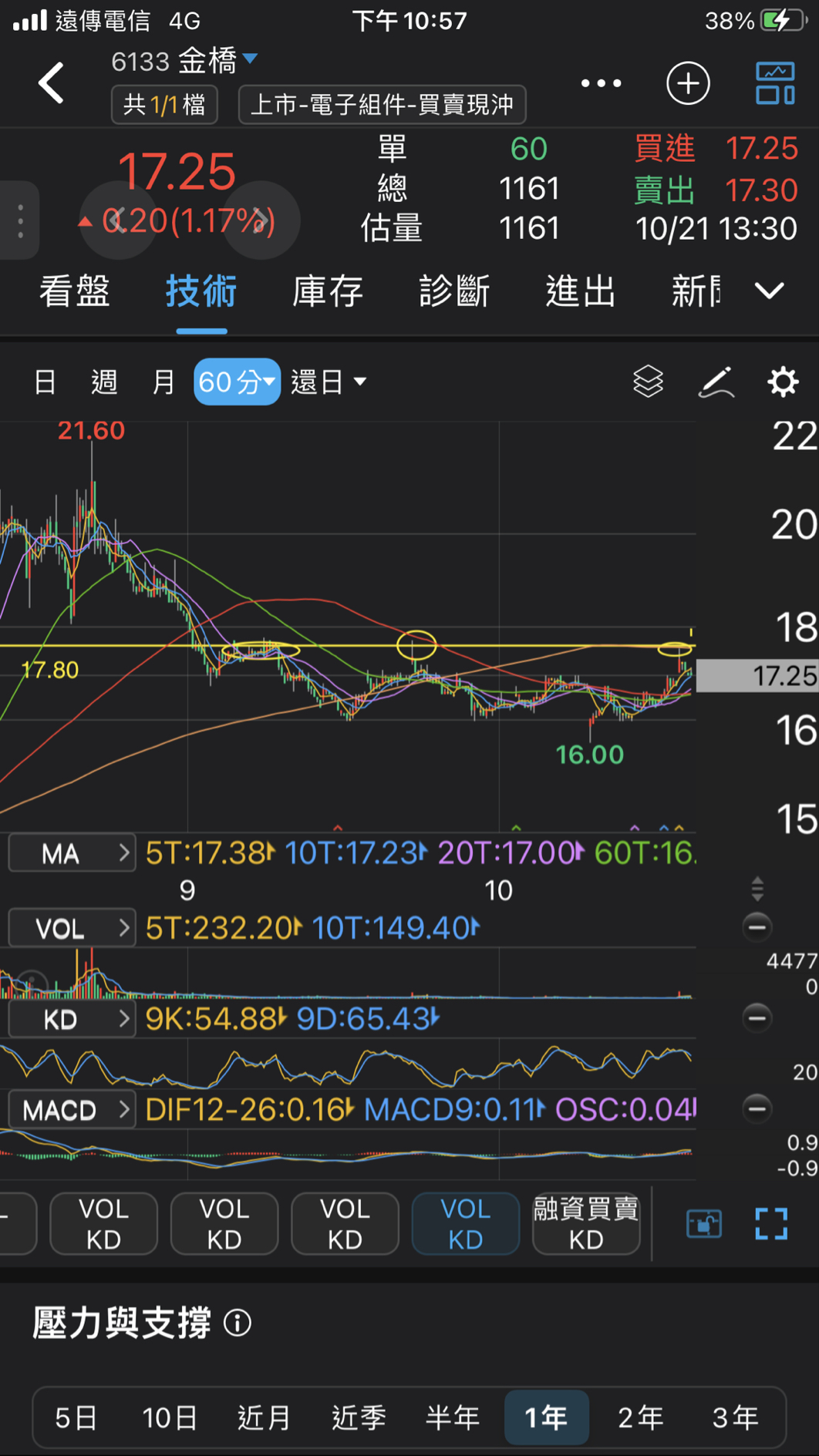Tap the 上市-電子組件-買賣現沖 category tag
819x1456 pixels.
coord(383,104)
